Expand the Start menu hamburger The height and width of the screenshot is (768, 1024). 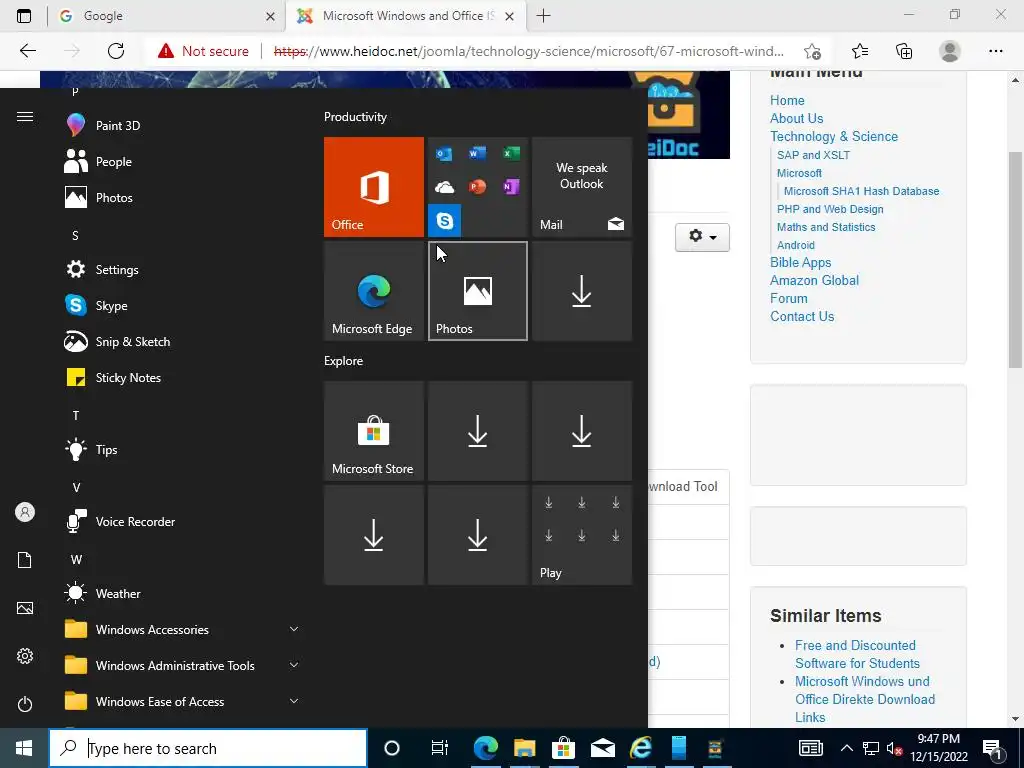25,116
